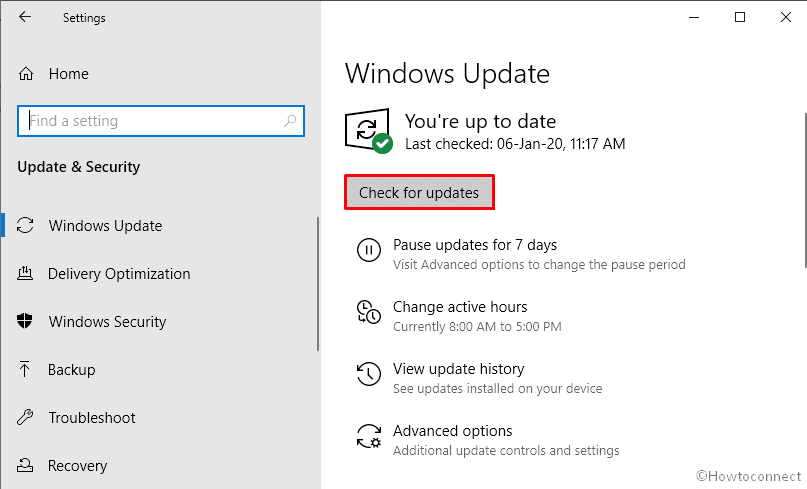Click Pause updates for 7 days

point(475,244)
